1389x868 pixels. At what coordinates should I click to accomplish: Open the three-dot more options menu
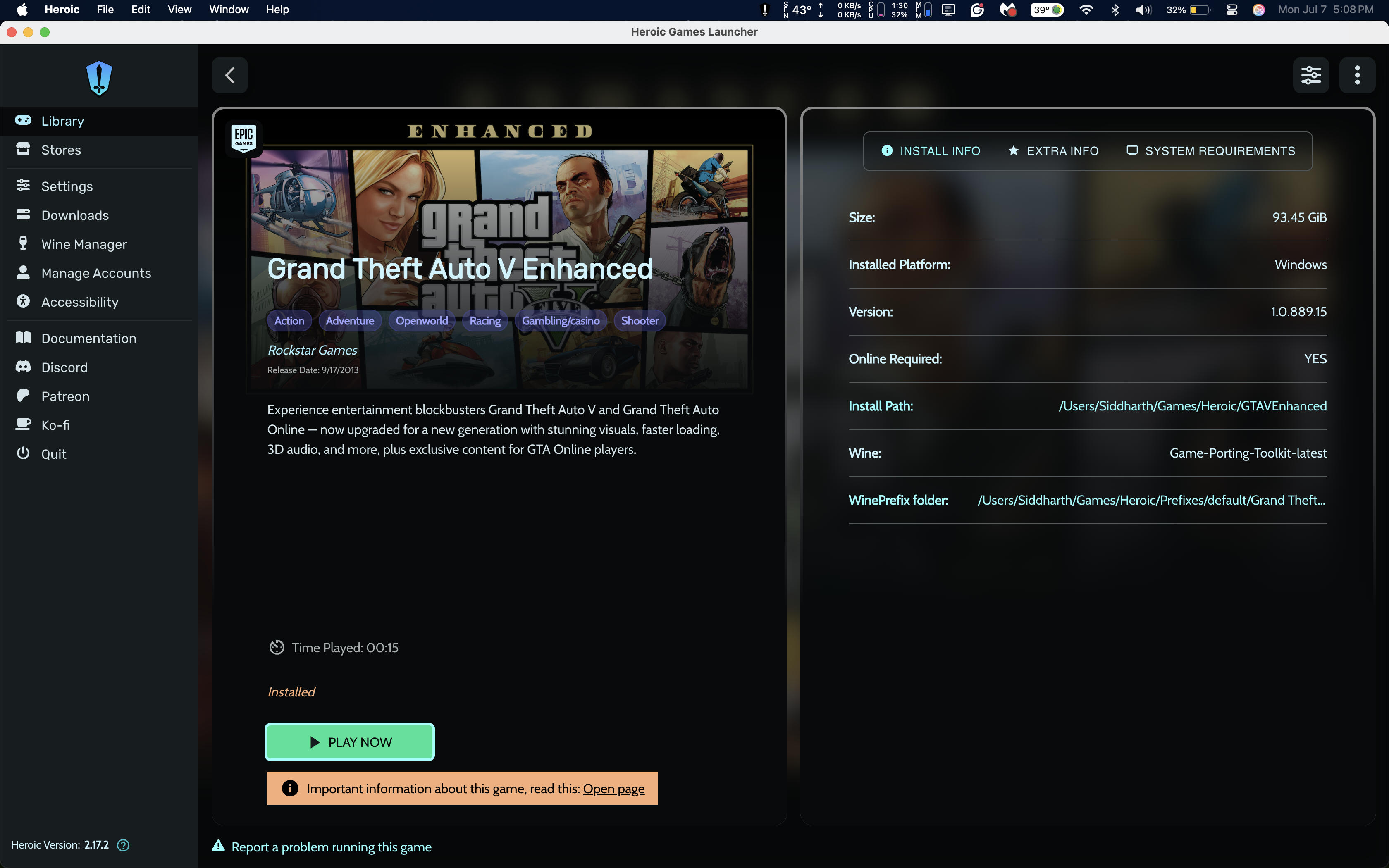point(1357,75)
